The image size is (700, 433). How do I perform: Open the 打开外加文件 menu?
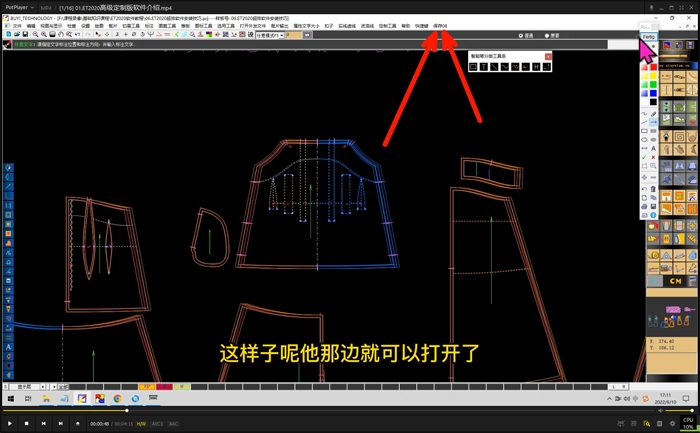pyautogui.click(x=253, y=26)
